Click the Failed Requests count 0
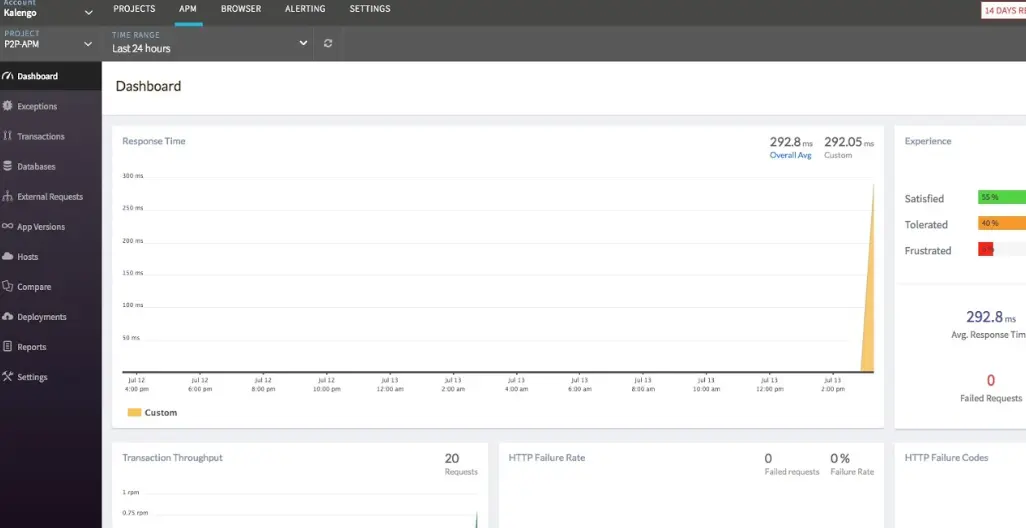This screenshot has width=1026, height=528. point(991,380)
